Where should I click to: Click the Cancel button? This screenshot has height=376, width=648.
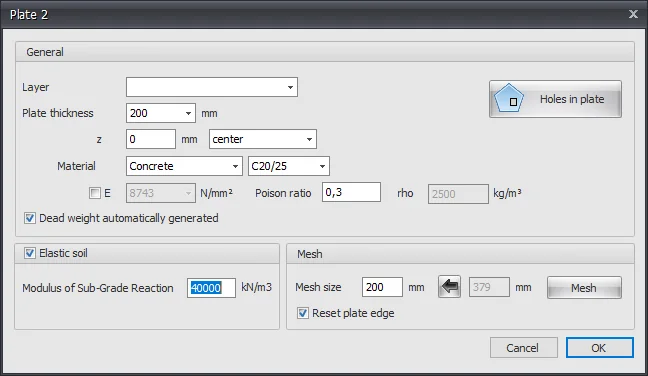point(523,348)
